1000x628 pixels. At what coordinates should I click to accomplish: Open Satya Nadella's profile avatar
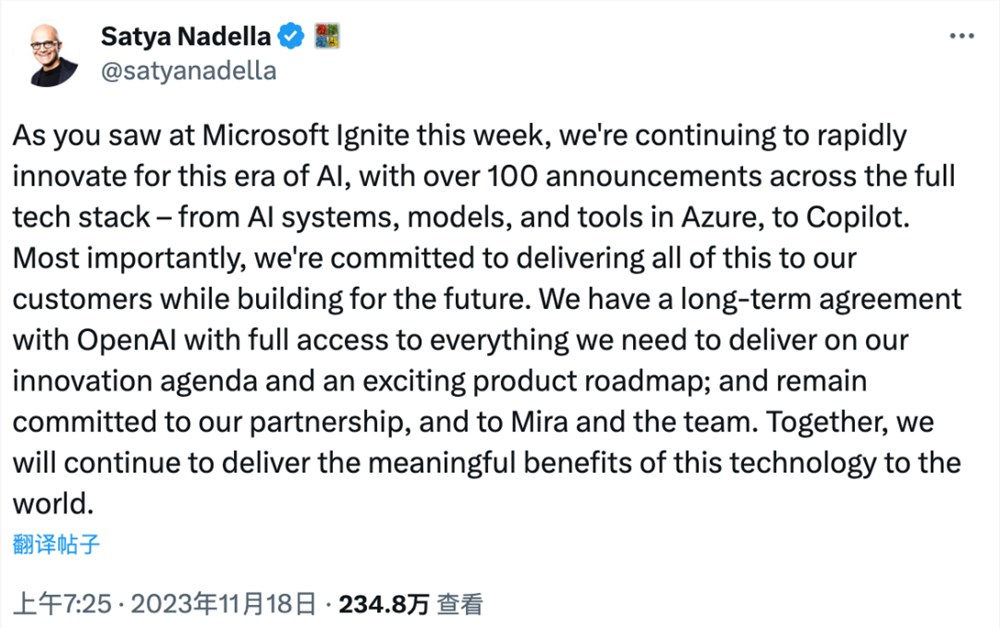pyautogui.click(x=54, y=55)
